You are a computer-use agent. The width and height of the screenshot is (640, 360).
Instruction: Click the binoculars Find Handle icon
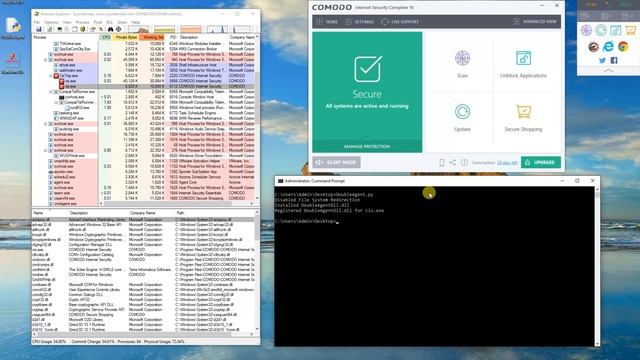click(x=110, y=29)
